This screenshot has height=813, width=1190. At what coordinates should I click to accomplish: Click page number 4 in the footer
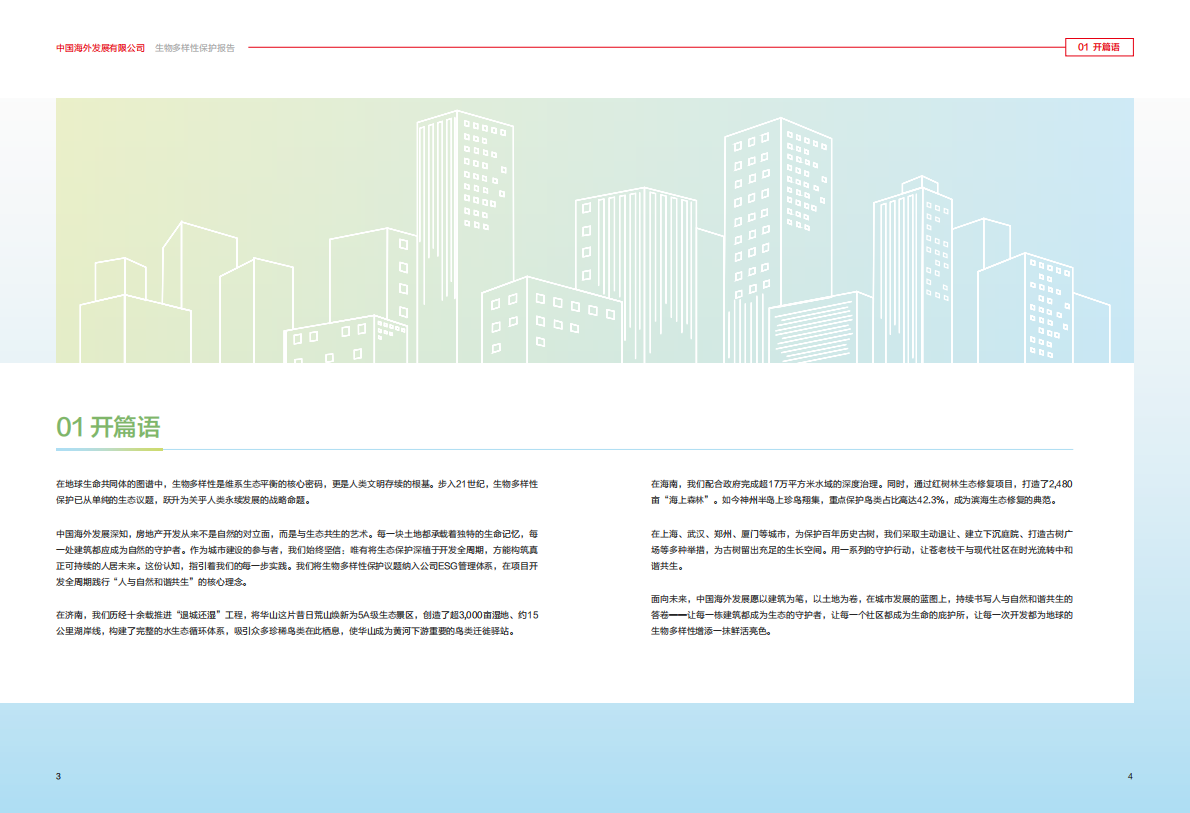coord(1129,777)
